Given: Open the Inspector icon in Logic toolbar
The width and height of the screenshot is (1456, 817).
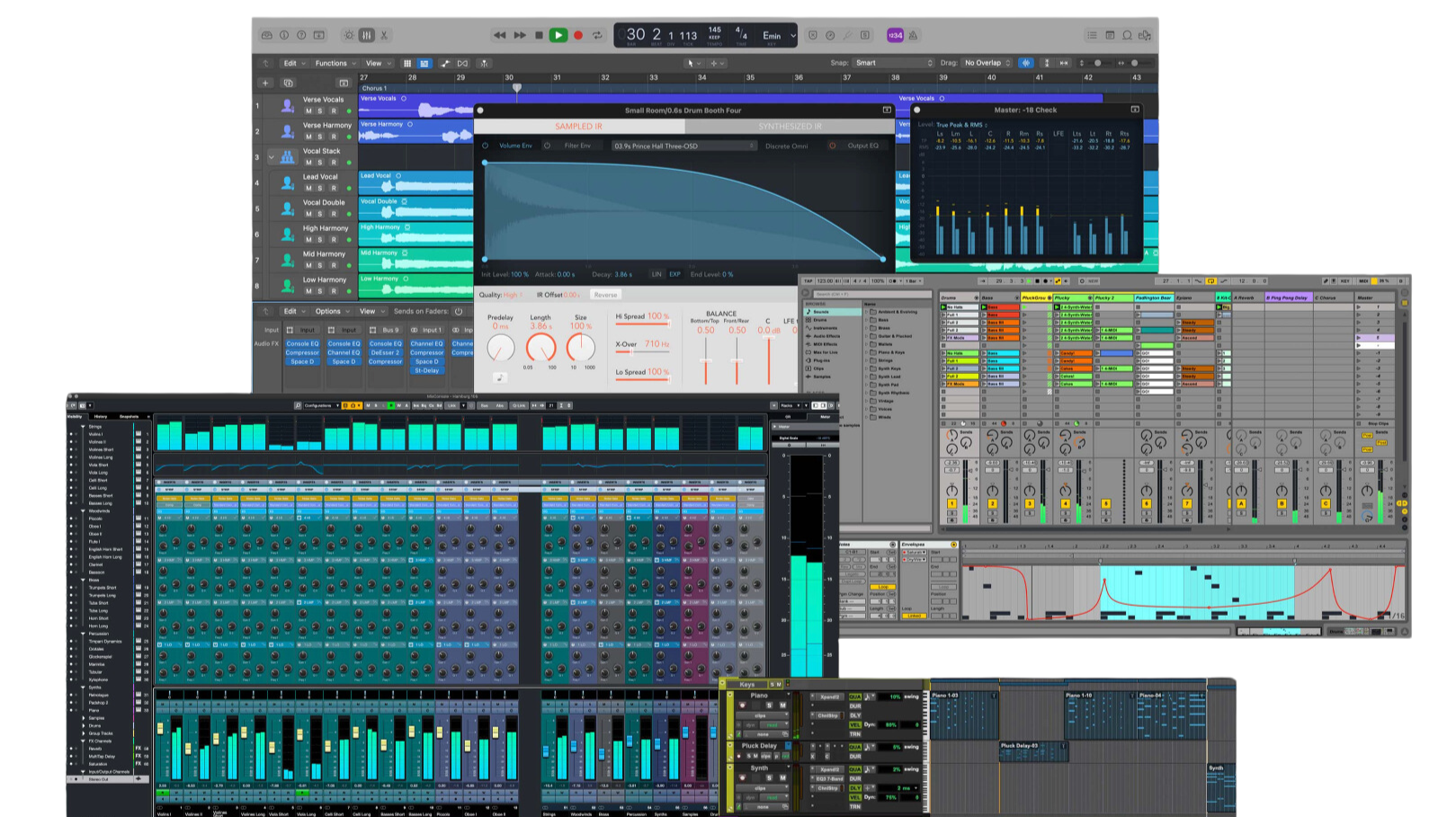Looking at the screenshot, I should pyautogui.click(x=284, y=35).
